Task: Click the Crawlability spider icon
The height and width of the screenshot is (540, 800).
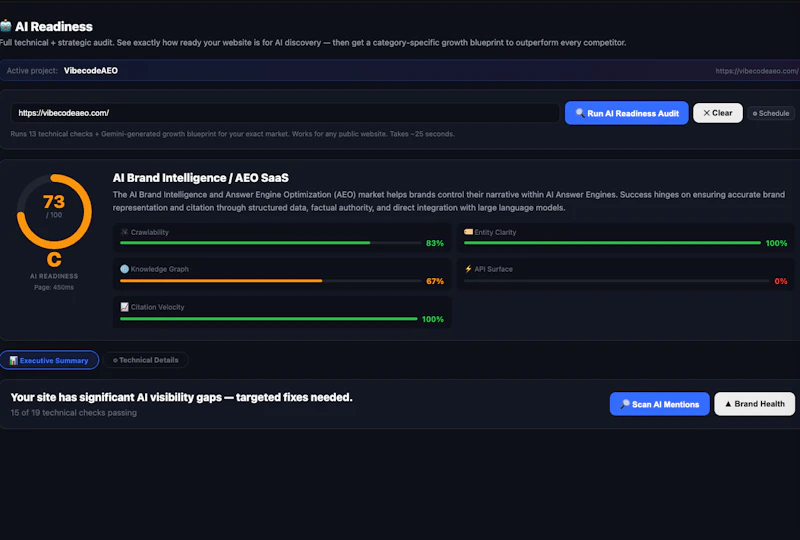Action: point(124,232)
